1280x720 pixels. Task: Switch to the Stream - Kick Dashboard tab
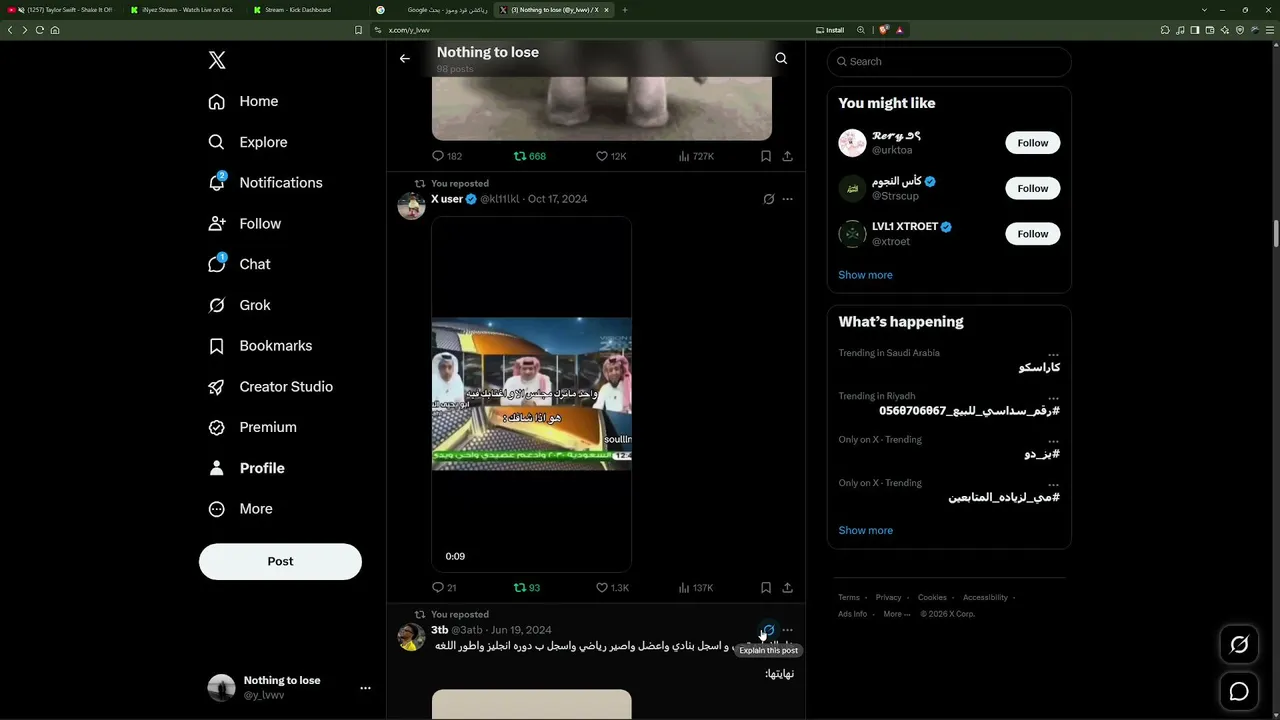307,10
